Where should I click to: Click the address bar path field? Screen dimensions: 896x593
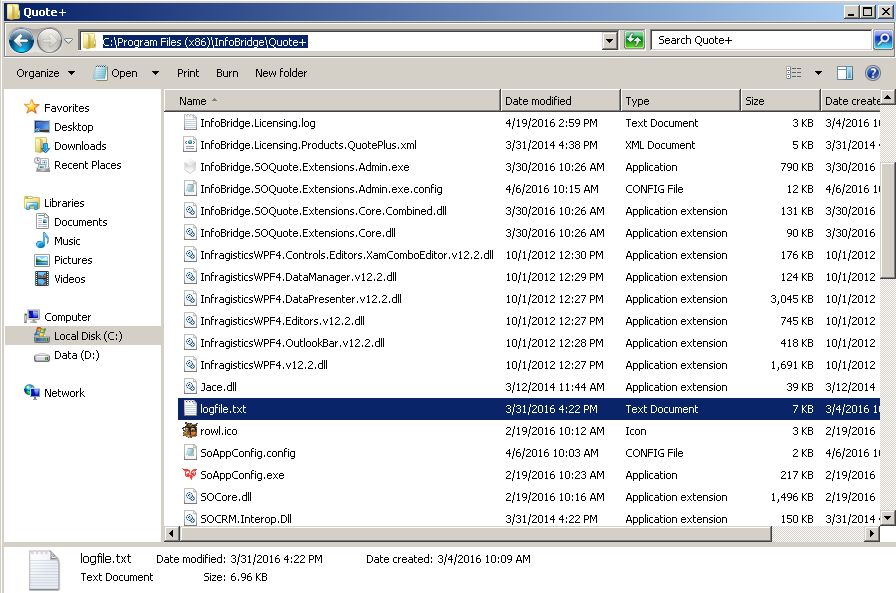342,41
